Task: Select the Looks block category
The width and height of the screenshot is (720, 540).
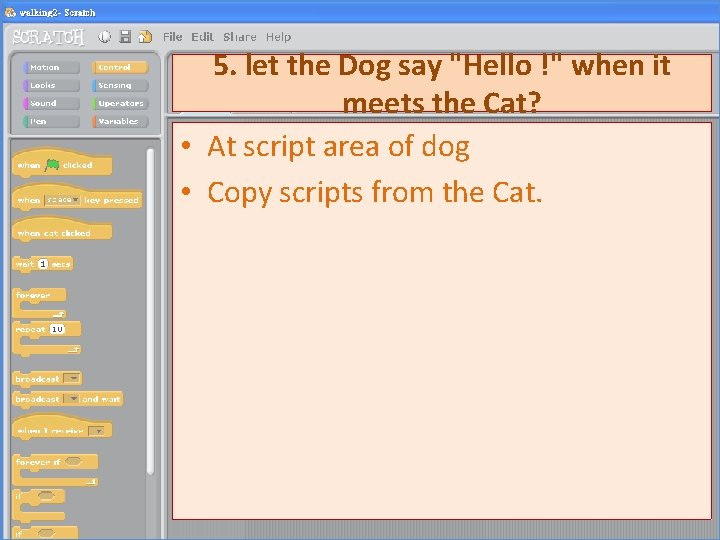Action: tap(51, 85)
